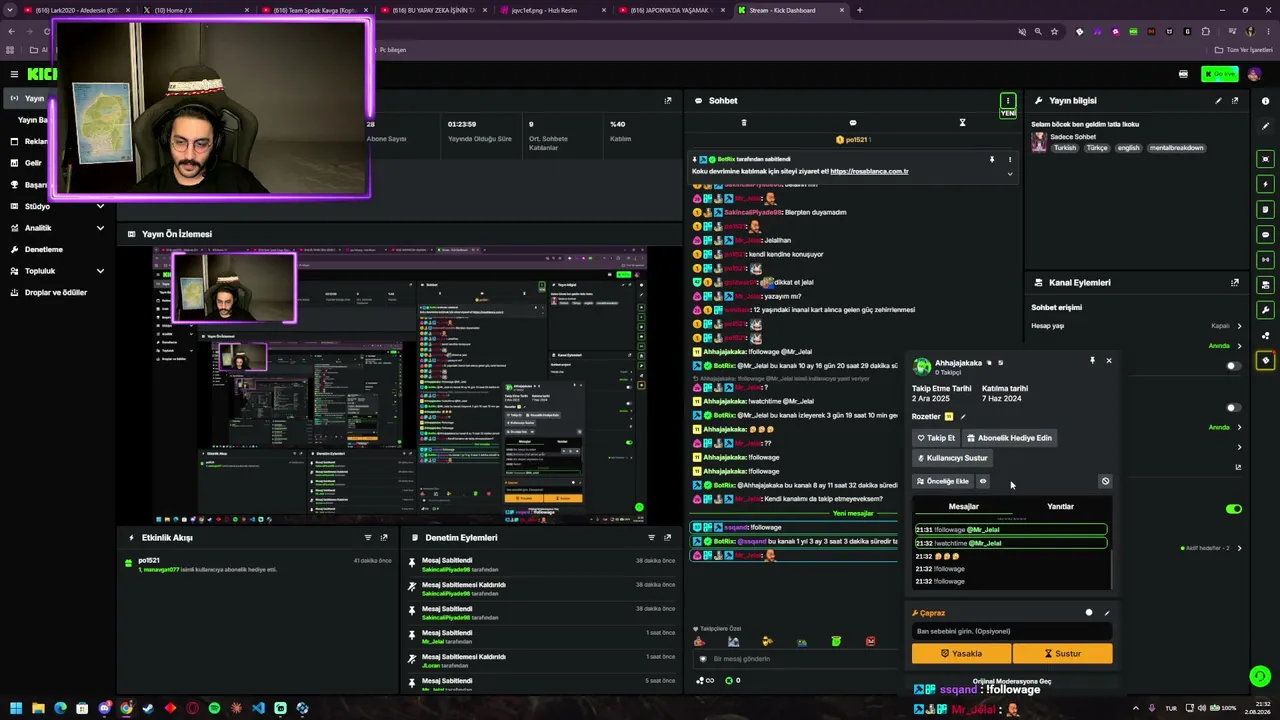Image resolution: width=1280 pixels, height=720 pixels.
Task: Click po1521 in Etkinlik Akışı
Action: (x=149, y=560)
